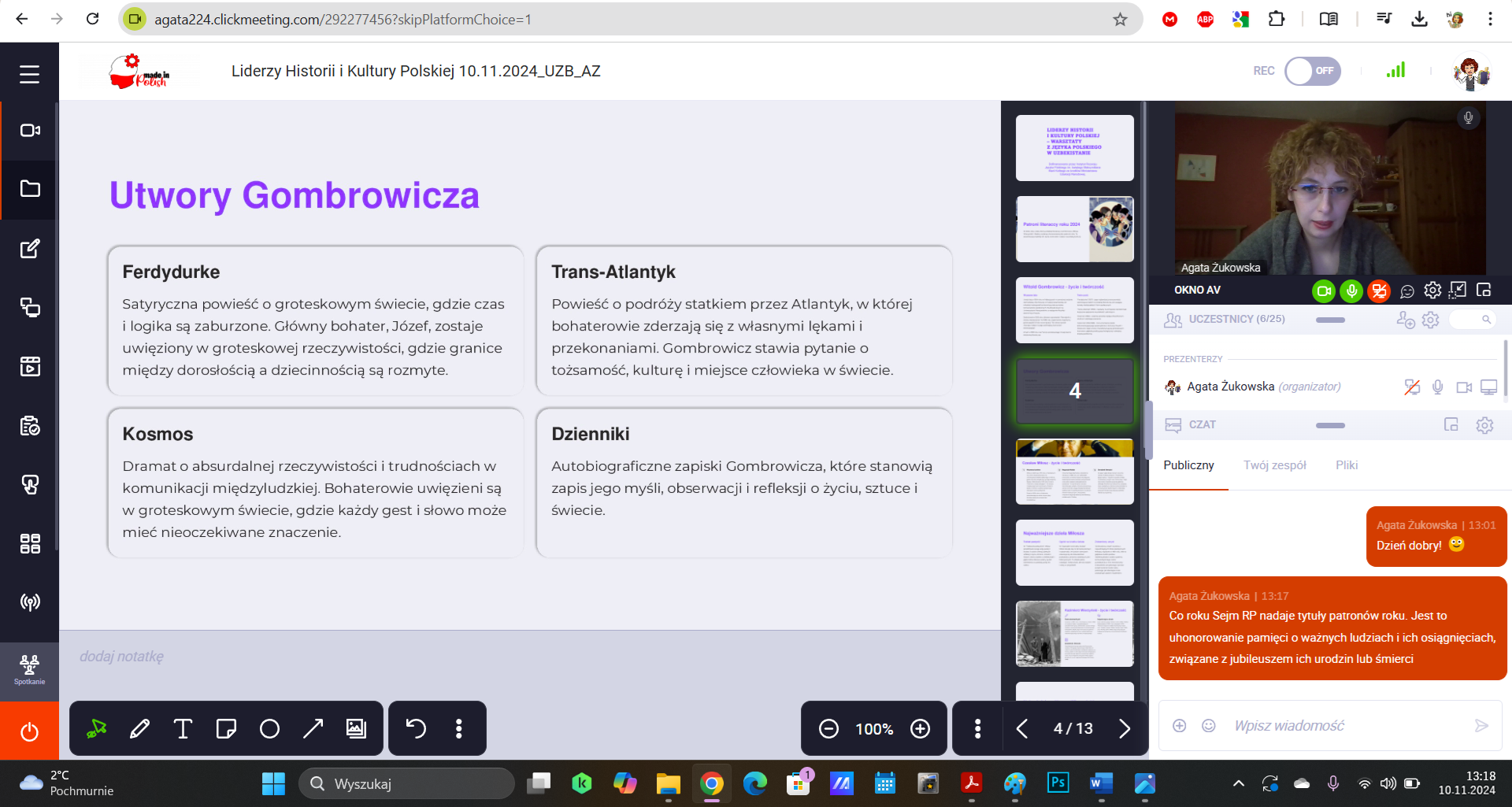Go to the previous slide
Viewport: 1512px width, 807px height.
pyautogui.click(x=1022, y=728)
